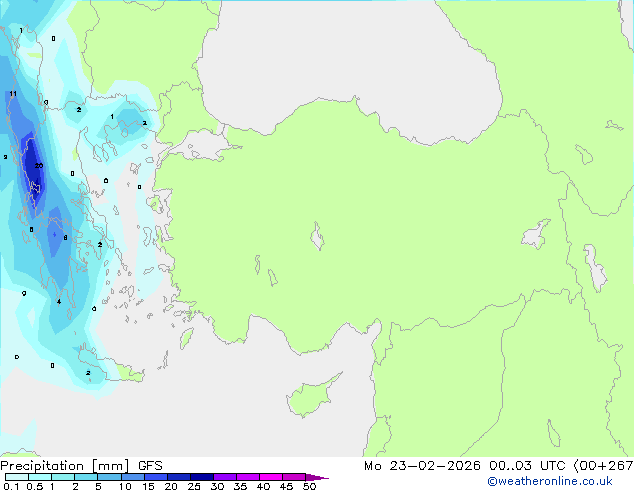The width and height of the screenshot is (634, 490).
Task: Click the 50 mm magenta legend arrow tip
Action: click(x=322, y=477)
